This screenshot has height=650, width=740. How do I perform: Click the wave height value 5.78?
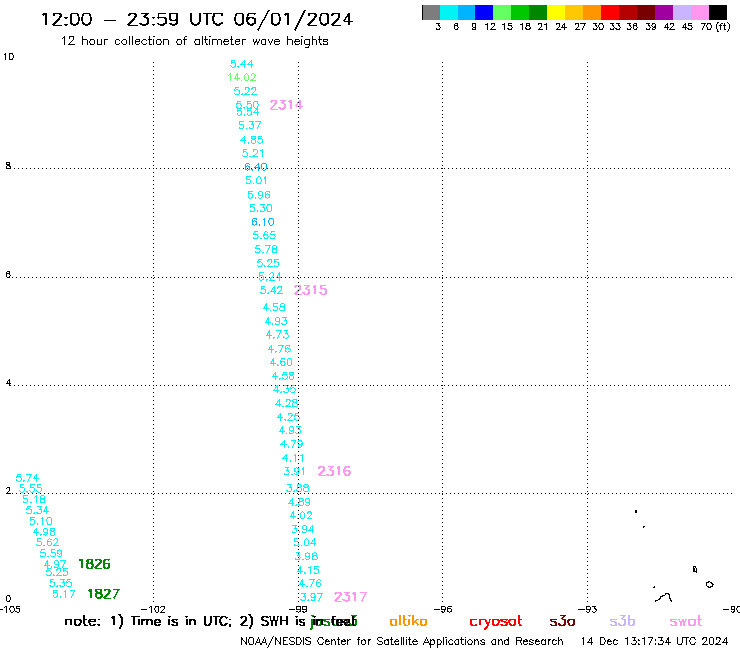coord(266,249)
